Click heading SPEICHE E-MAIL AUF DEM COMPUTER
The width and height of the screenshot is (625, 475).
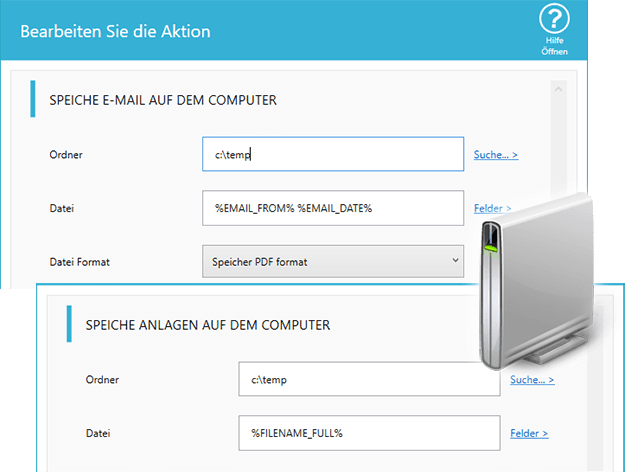[x=163, y=100]
